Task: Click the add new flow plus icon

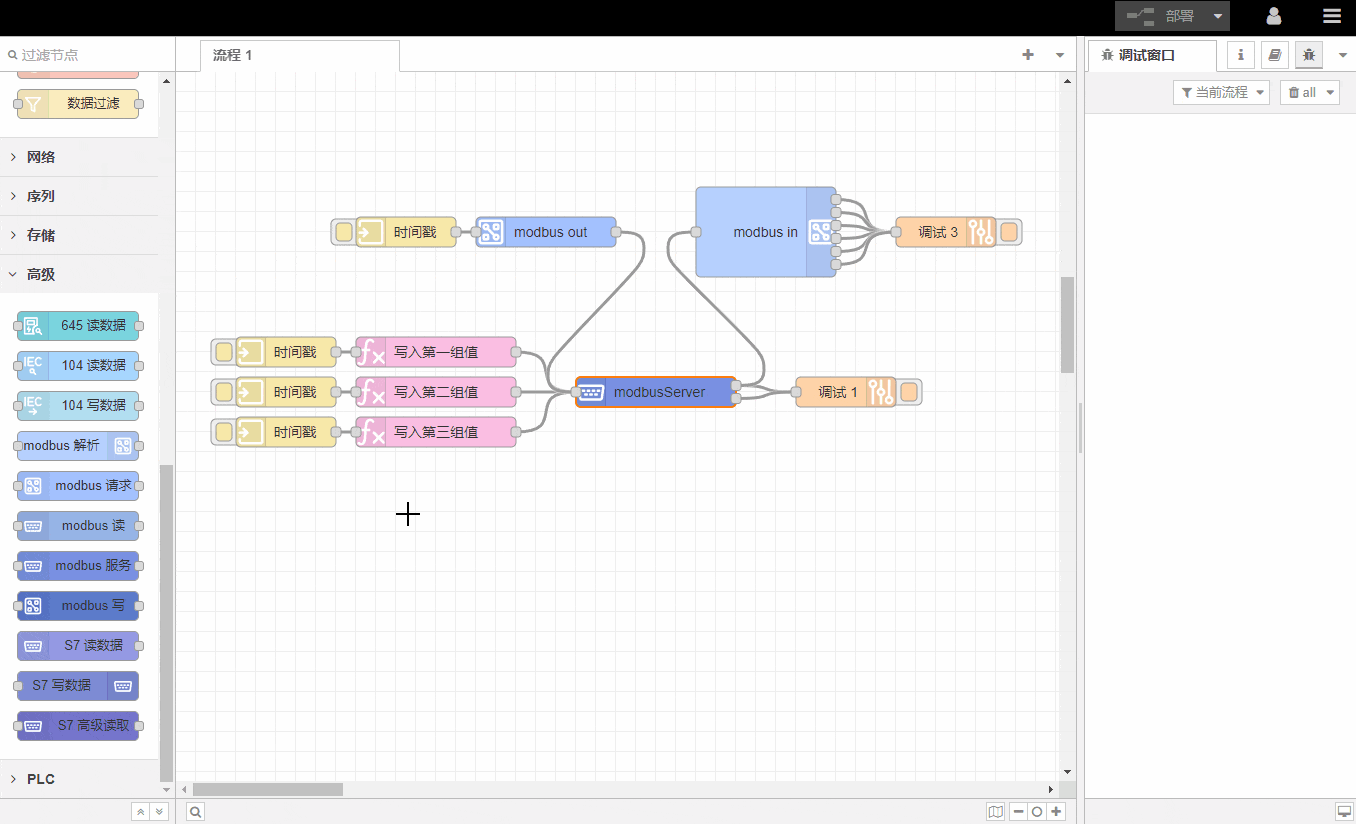Action: point(1027,55)
